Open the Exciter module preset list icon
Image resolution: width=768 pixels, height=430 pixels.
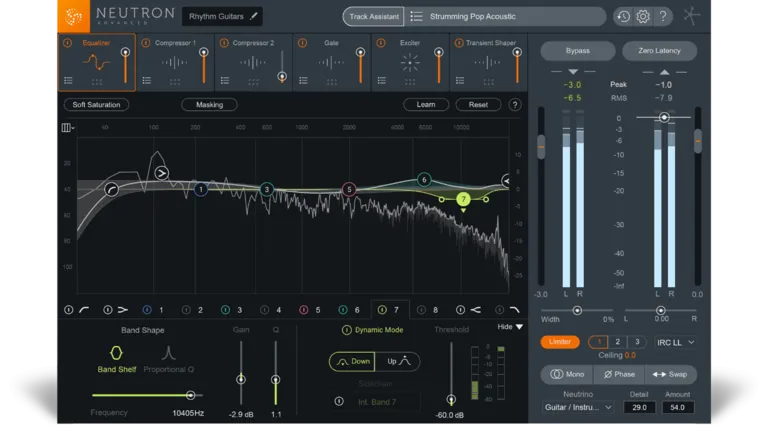click(382, 80)
